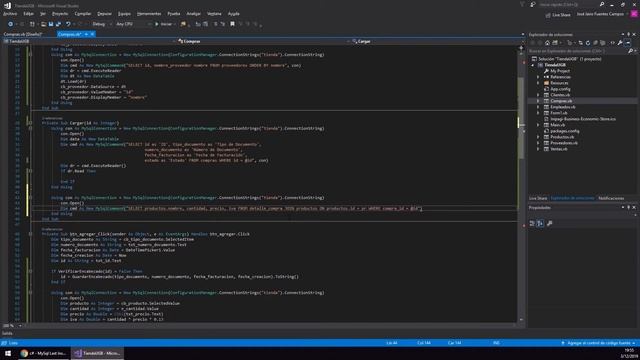Image resolution: width=640 pixels, height=360 pixels.
Task: Close the Compras.vb tab
Action: (93, 34)
